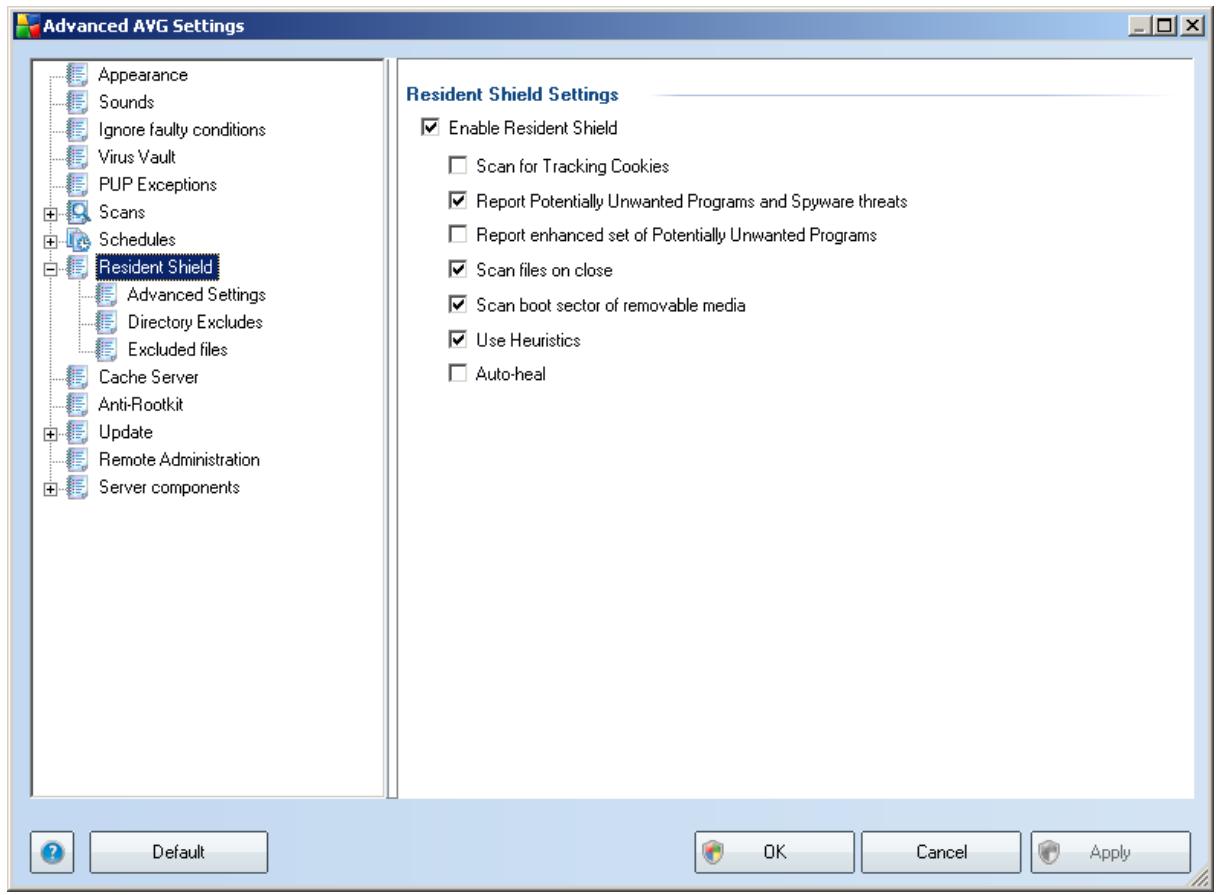Click the Excluded files item icon

tap(107, 349)
